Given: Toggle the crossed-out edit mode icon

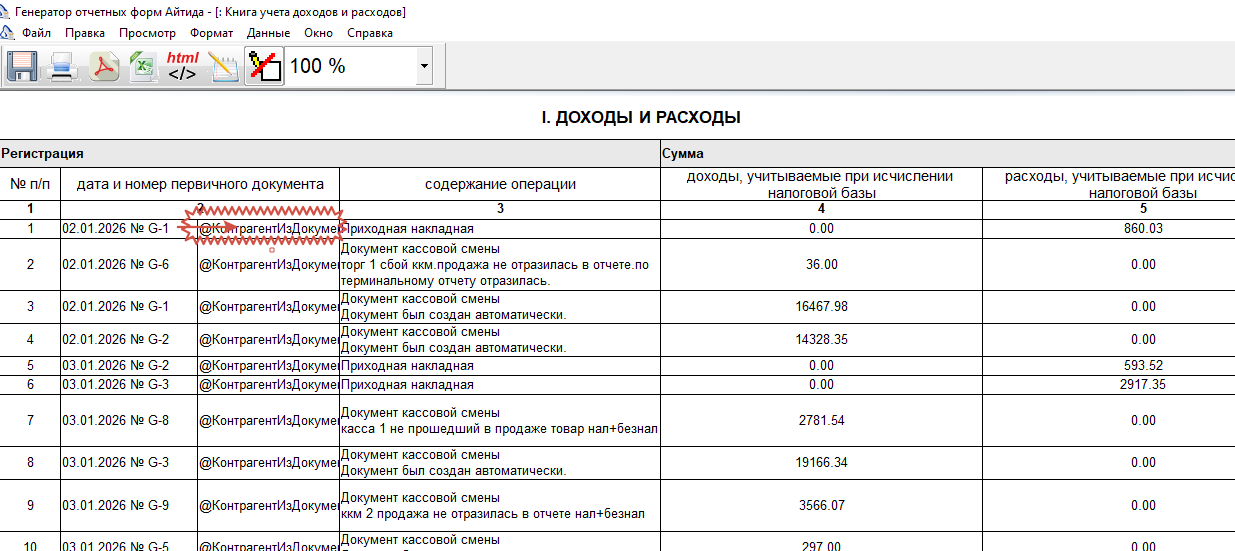Looking at the screenshot, I should [264, 67].
